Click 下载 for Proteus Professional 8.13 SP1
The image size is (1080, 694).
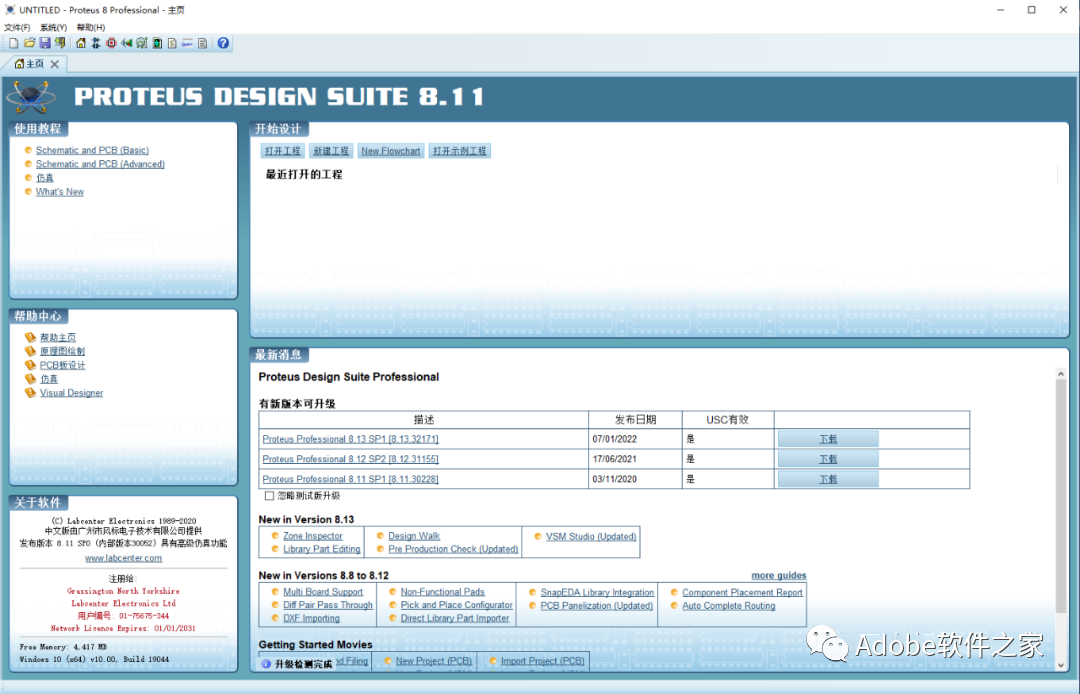pos(827,438)
